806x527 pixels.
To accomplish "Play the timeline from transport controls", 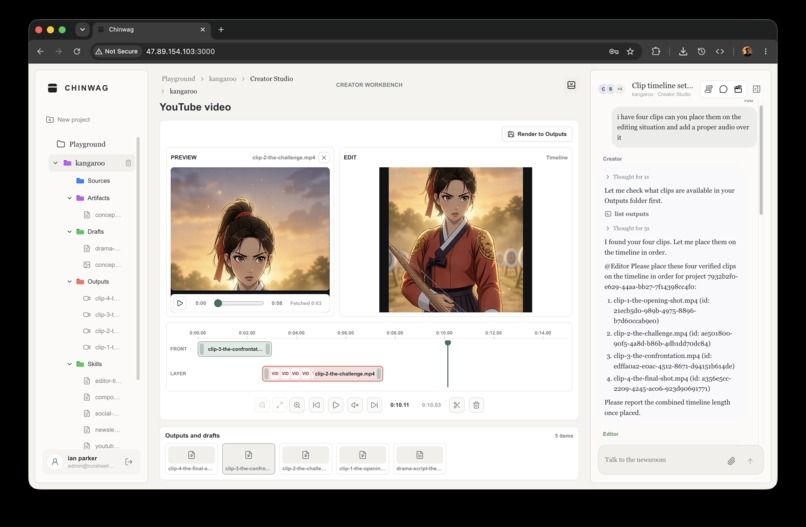I will tap(336, 405).
